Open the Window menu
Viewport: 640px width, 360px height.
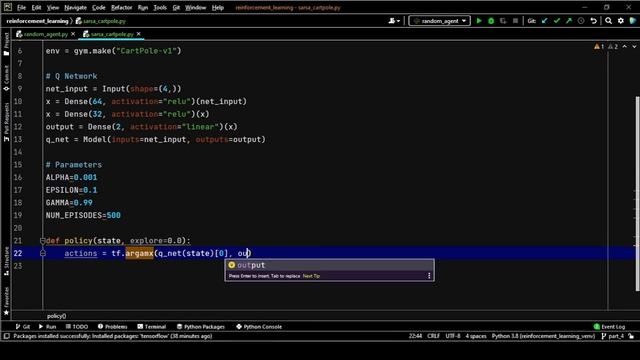[196, 7]
